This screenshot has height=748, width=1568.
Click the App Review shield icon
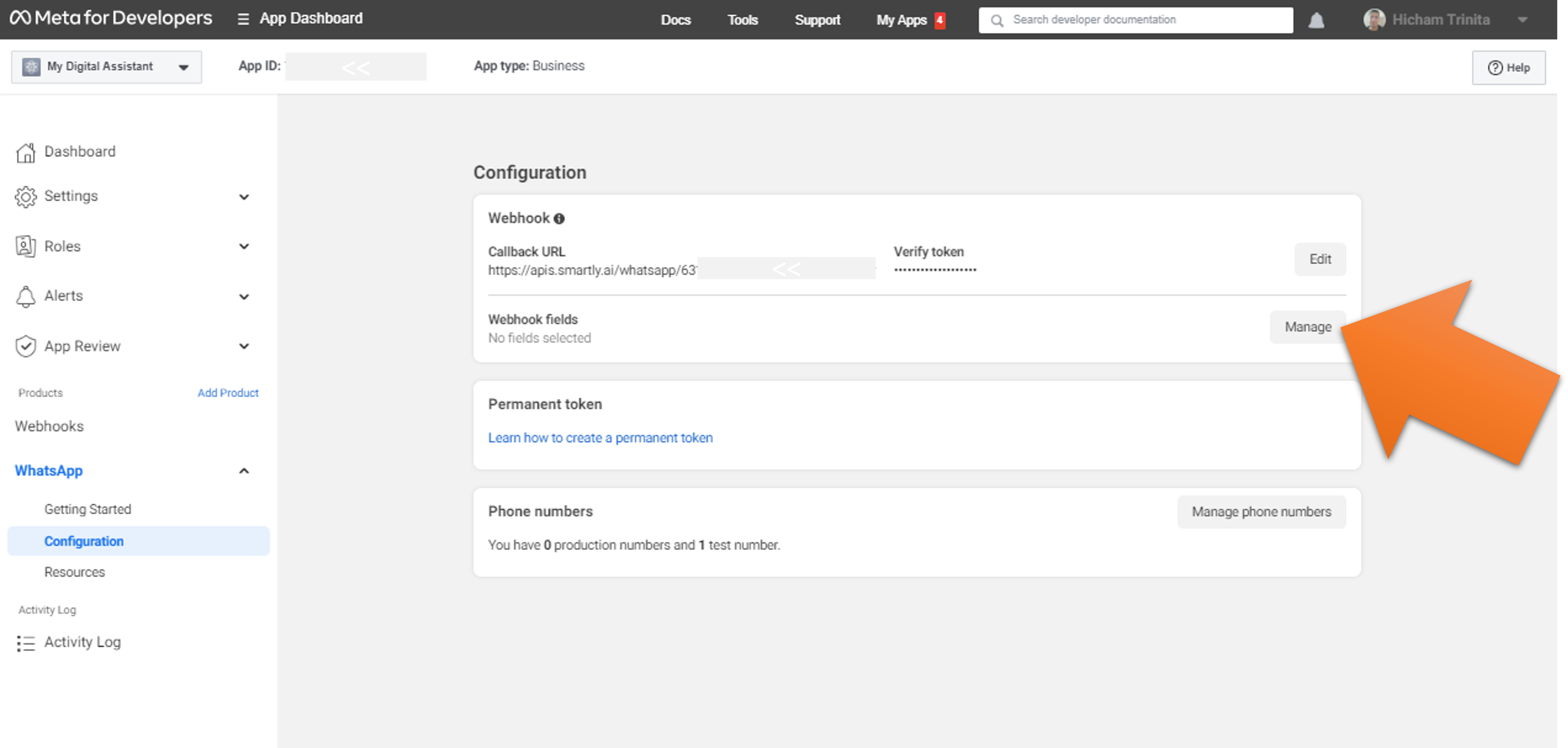[x=25, y=346]
